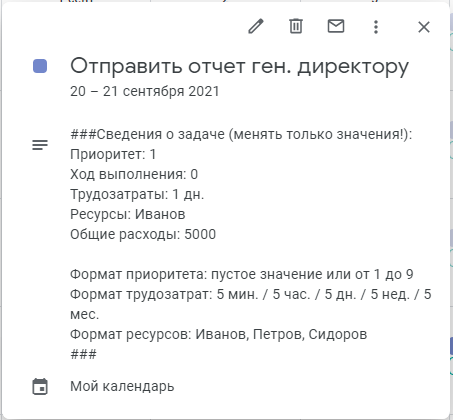This screenshot has width=453, height=420.
Task: Click the Приоритет: 1 line
Action: (113, 154)
